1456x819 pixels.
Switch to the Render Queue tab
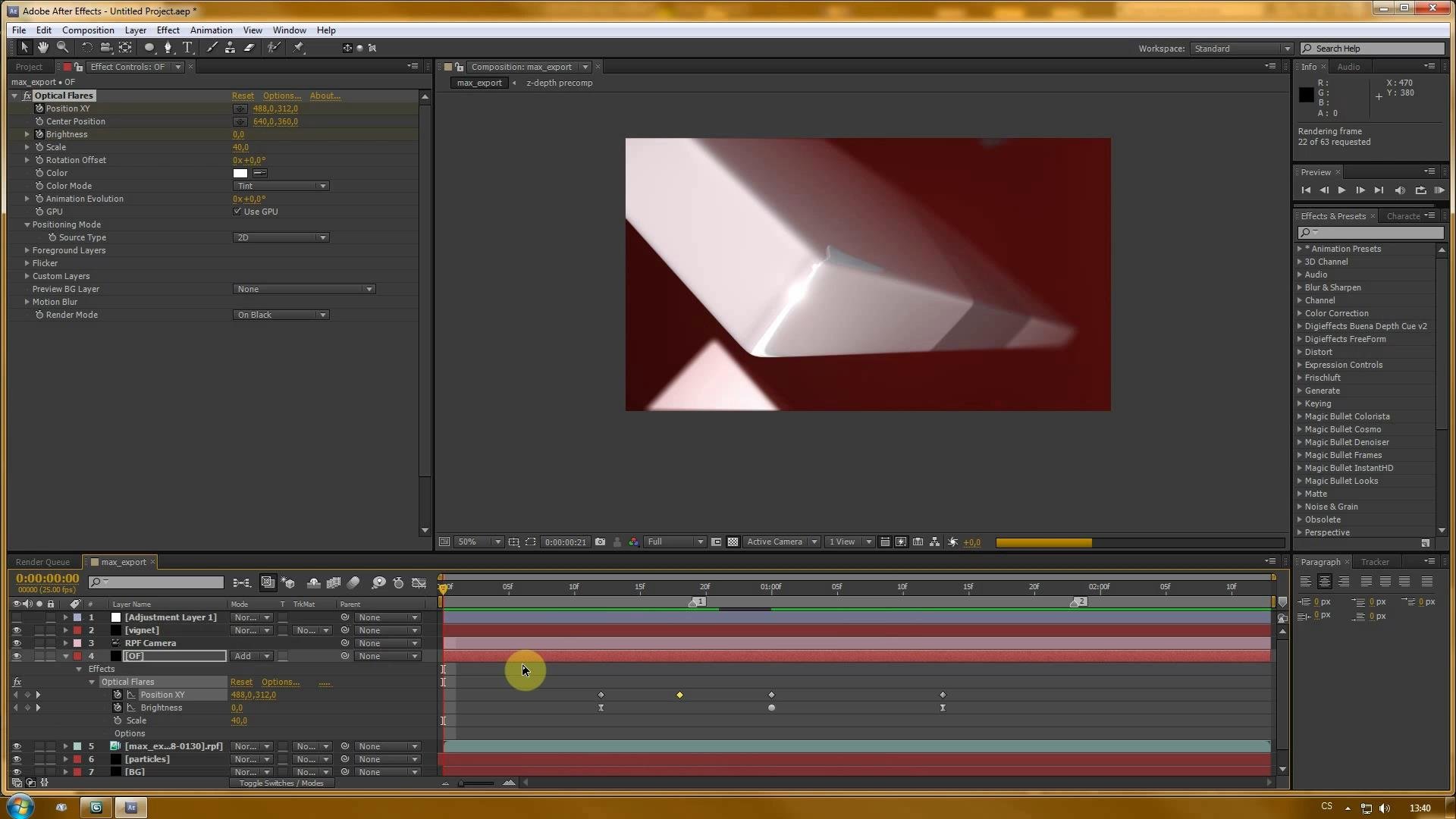(42, 562)
